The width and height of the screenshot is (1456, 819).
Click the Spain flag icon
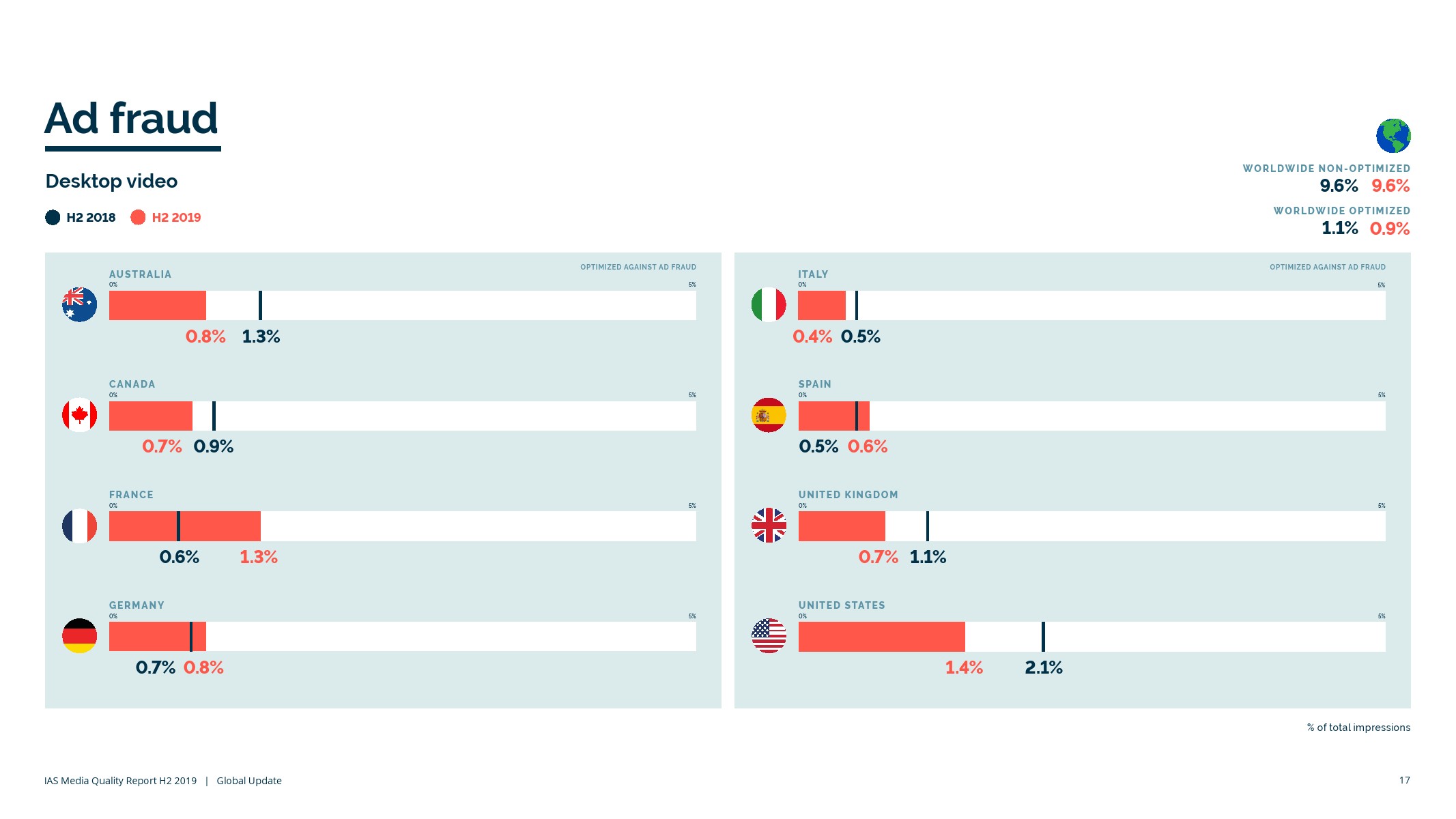pos(769,415)
